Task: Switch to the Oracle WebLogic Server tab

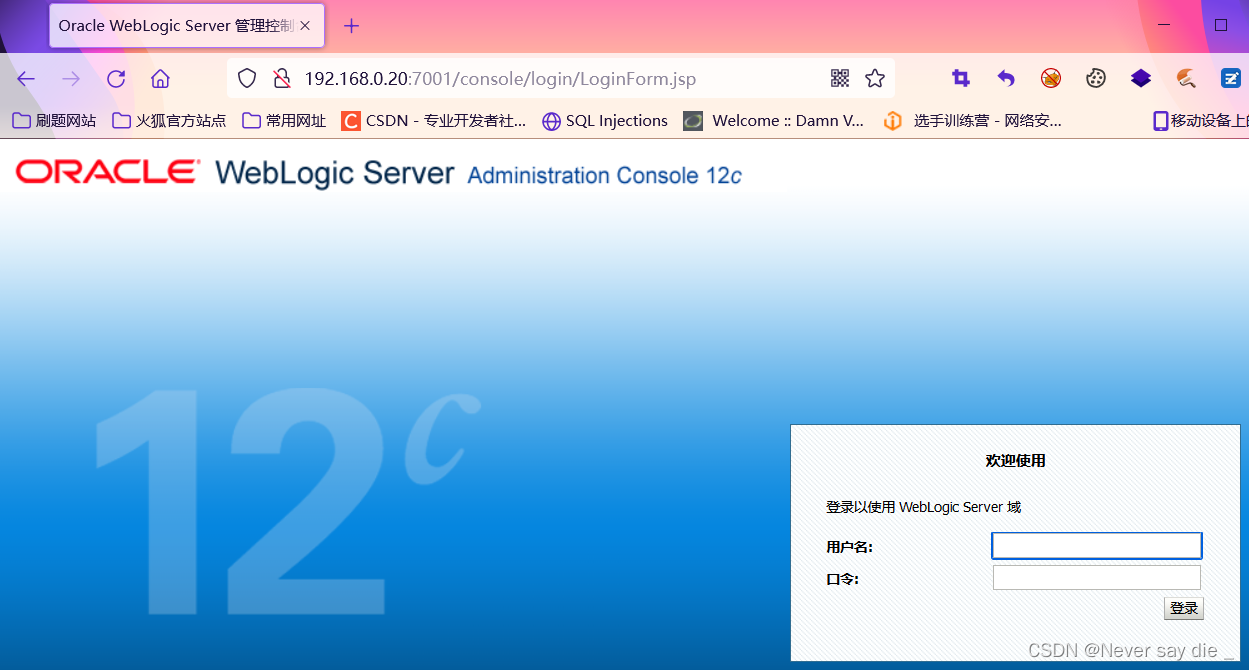Action: click(175, 25)
